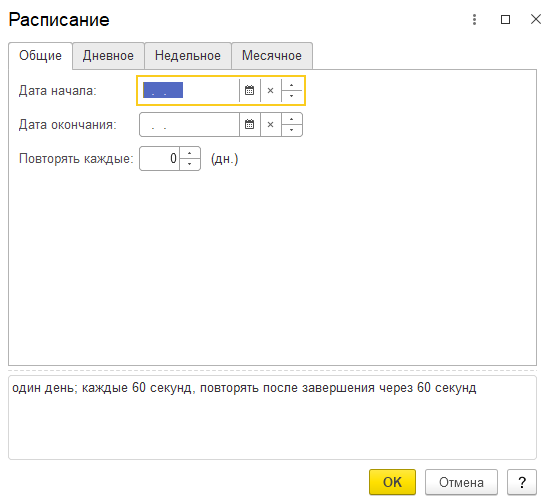Open calendar picker for Дата окончания
This screenshot has height=502, width=553.
pos(250,125)
